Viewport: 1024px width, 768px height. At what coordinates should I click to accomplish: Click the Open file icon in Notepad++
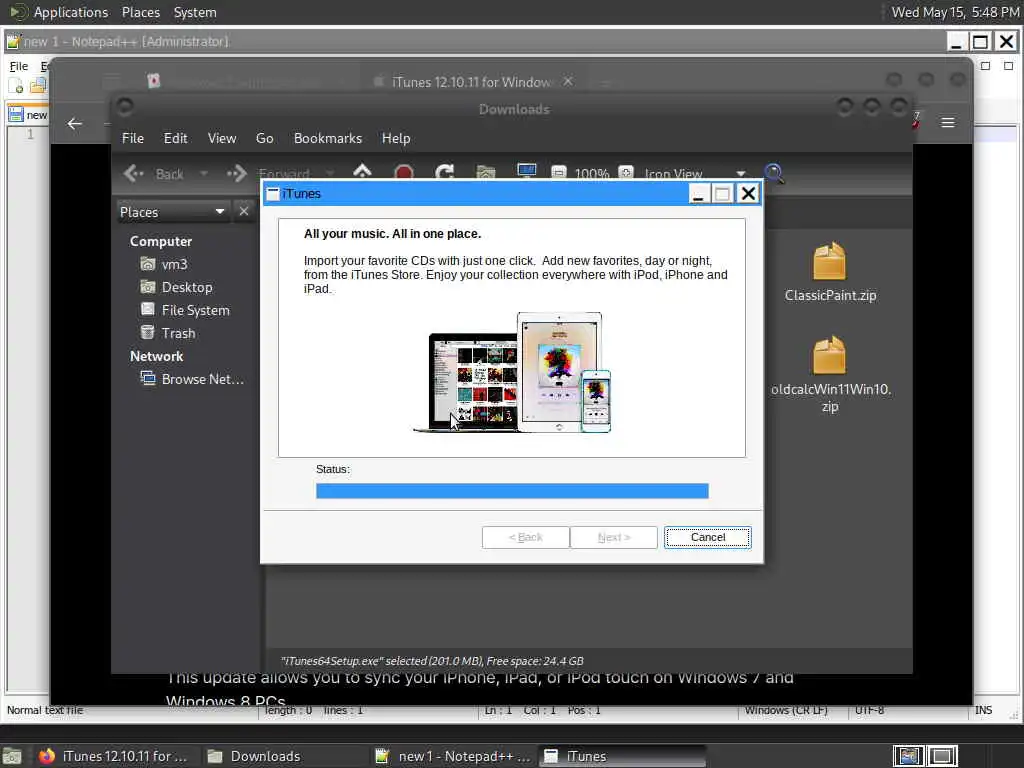[x=38, y=86]
